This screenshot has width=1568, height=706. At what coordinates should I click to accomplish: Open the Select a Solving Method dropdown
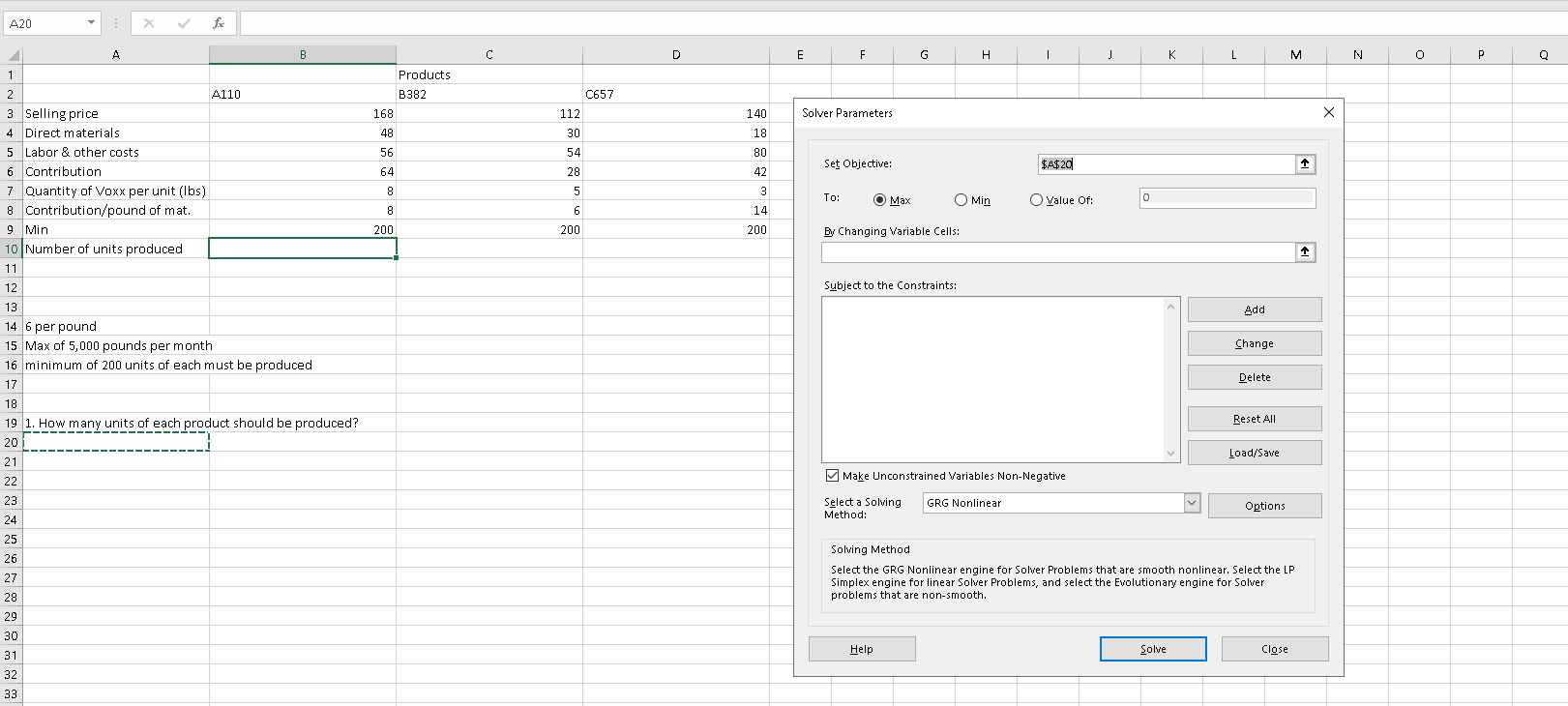(x=1192, y=503)
